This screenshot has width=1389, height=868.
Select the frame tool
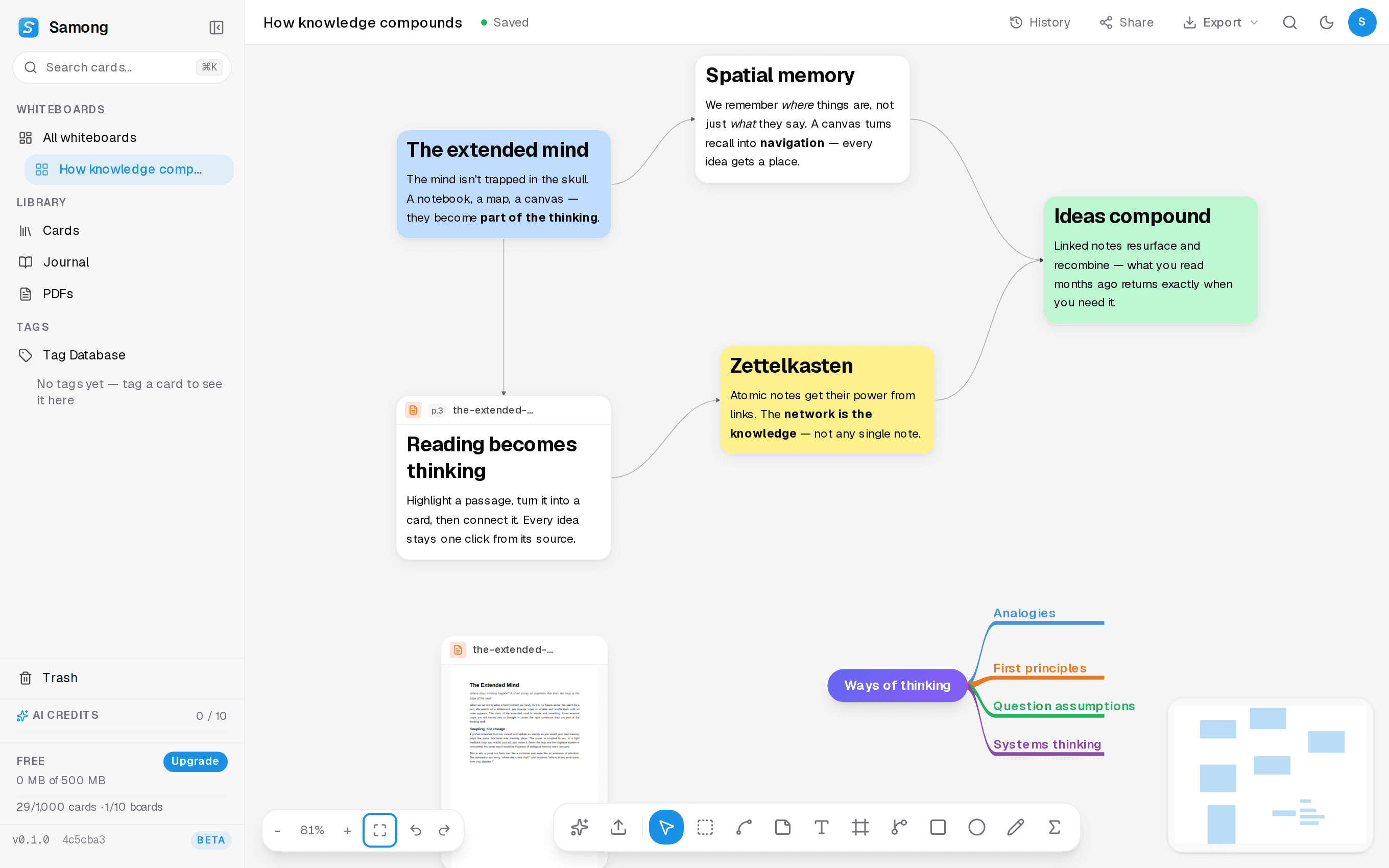(x=860, y=827)
